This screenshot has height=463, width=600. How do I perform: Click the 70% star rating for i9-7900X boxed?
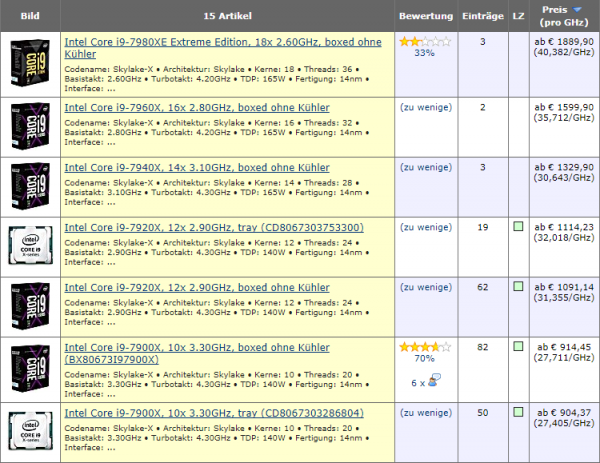[425, 347]
